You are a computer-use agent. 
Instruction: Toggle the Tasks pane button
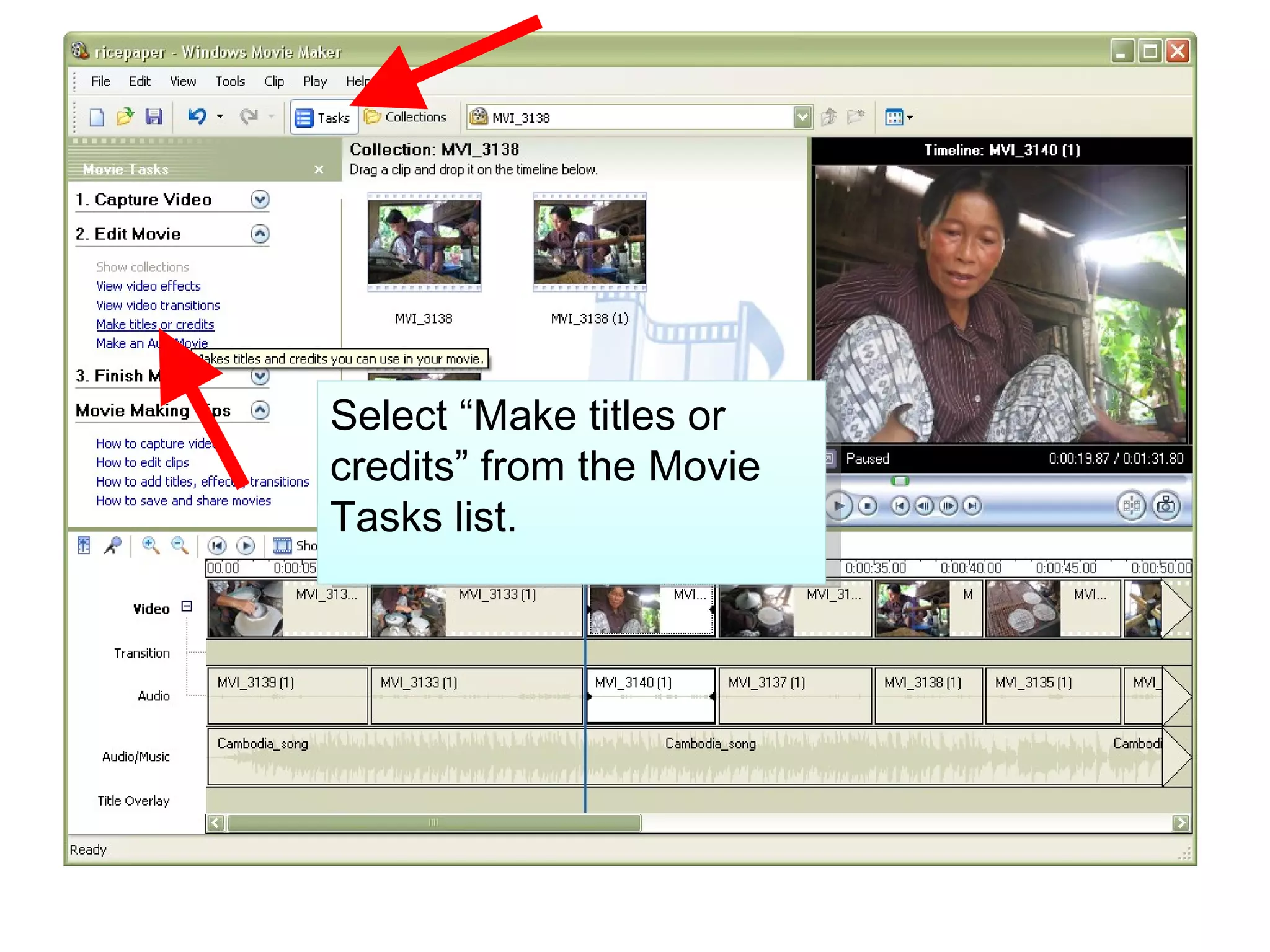(323, 117)
